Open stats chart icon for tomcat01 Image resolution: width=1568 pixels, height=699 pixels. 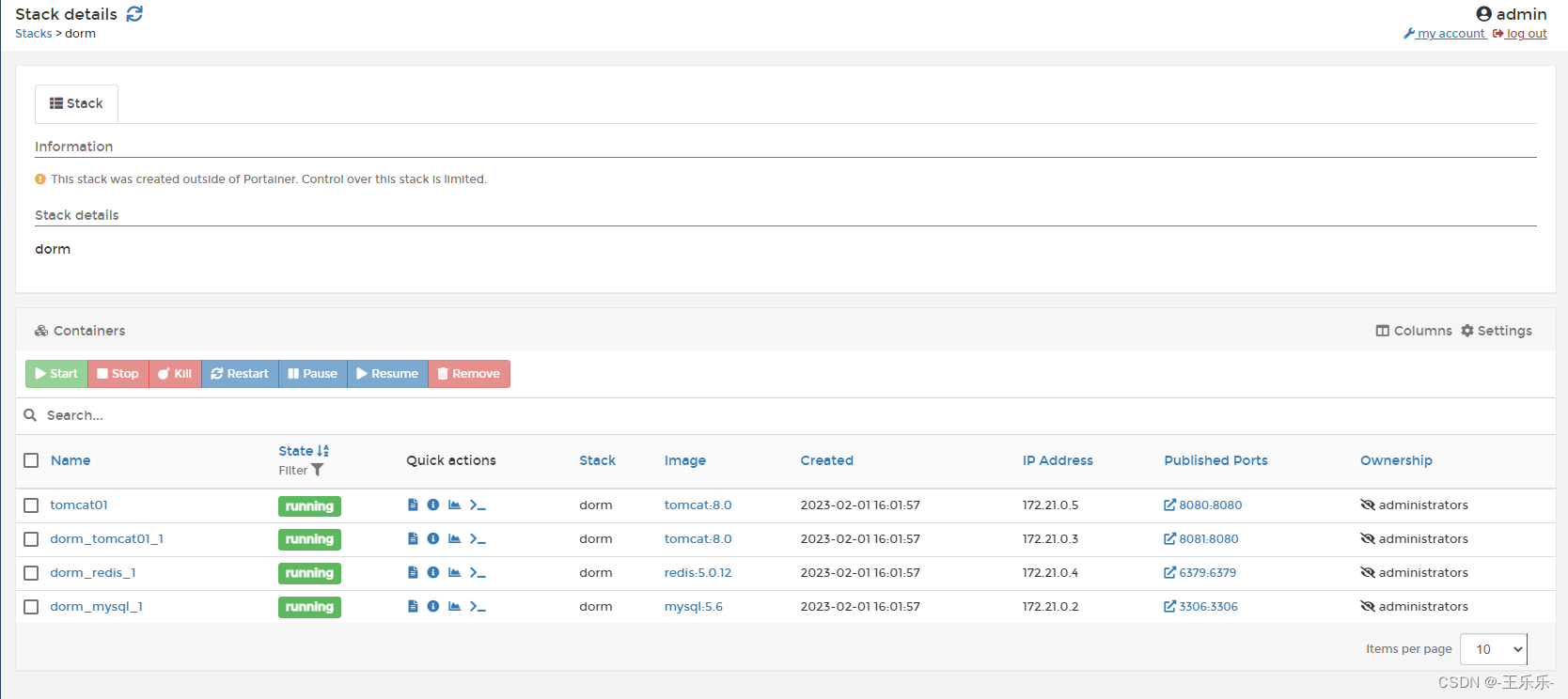pyautogui.click(x=455, y=505)
